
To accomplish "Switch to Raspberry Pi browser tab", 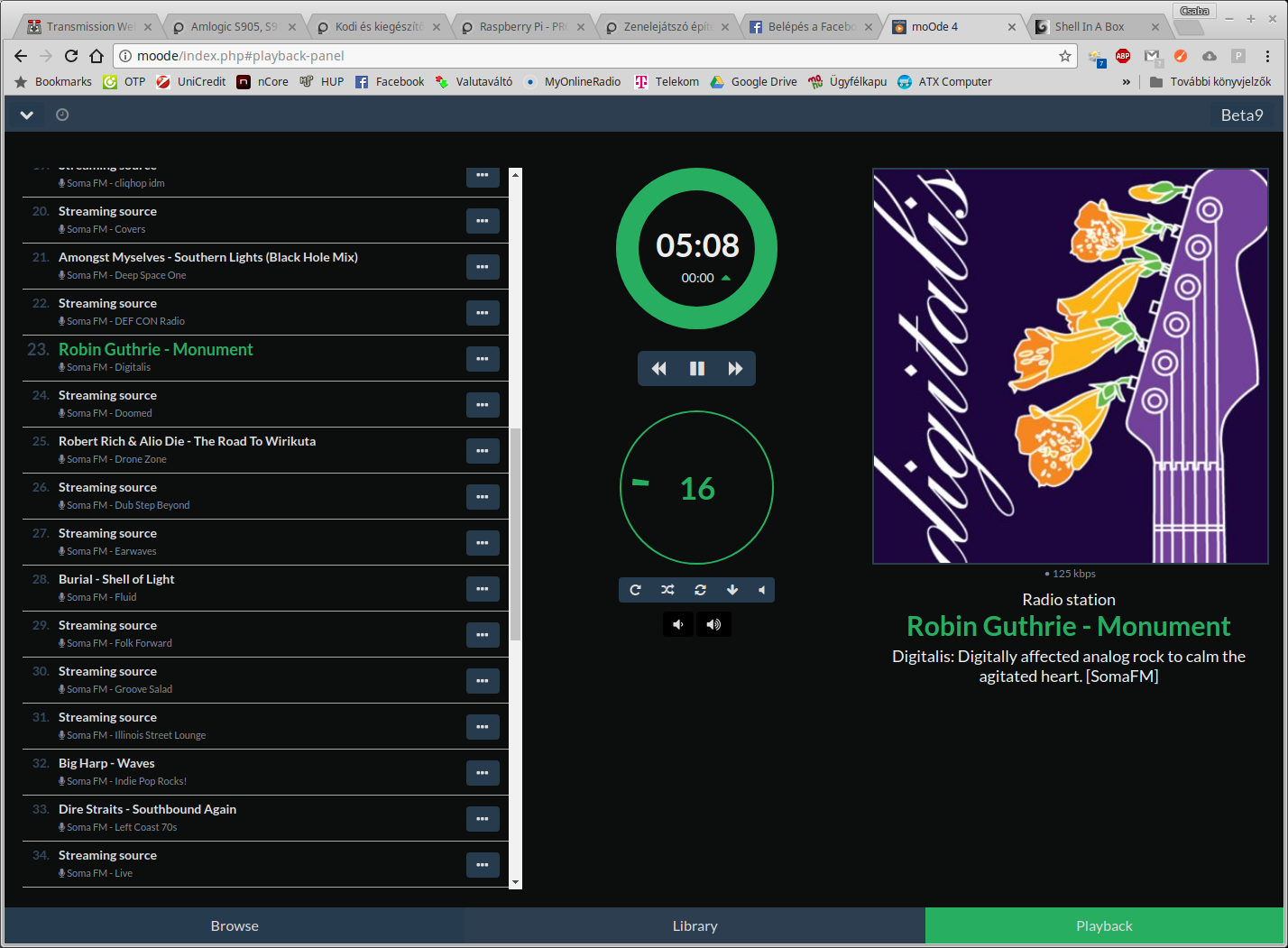I will 523,27.
